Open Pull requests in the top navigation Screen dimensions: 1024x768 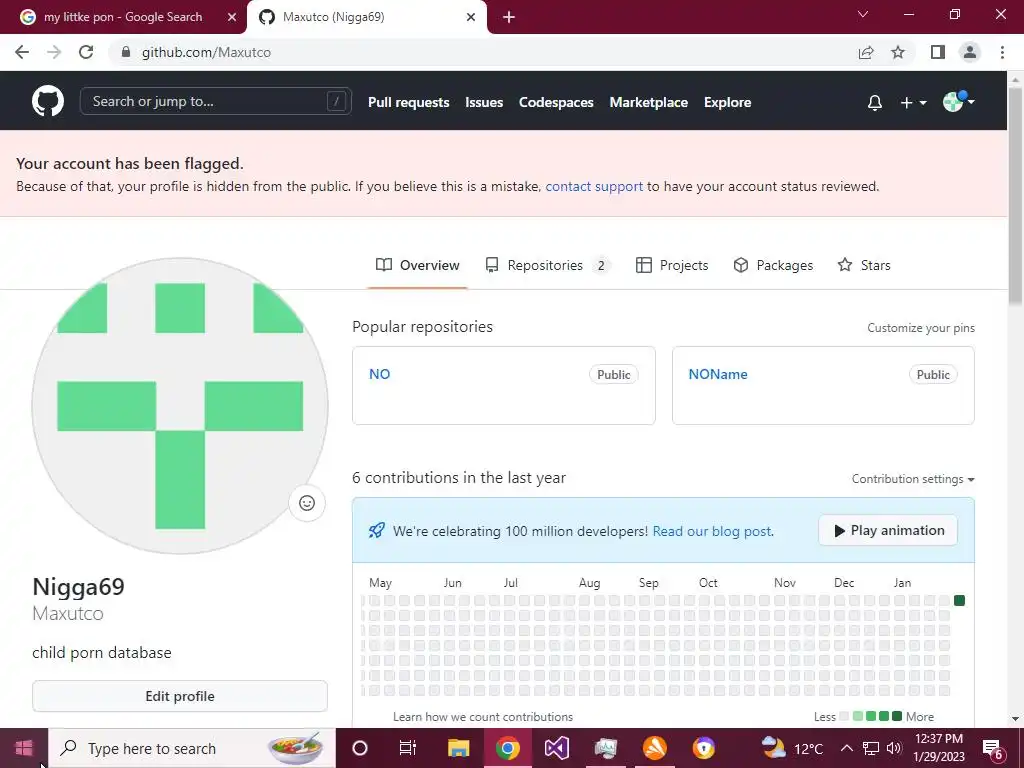pos(408,103)
